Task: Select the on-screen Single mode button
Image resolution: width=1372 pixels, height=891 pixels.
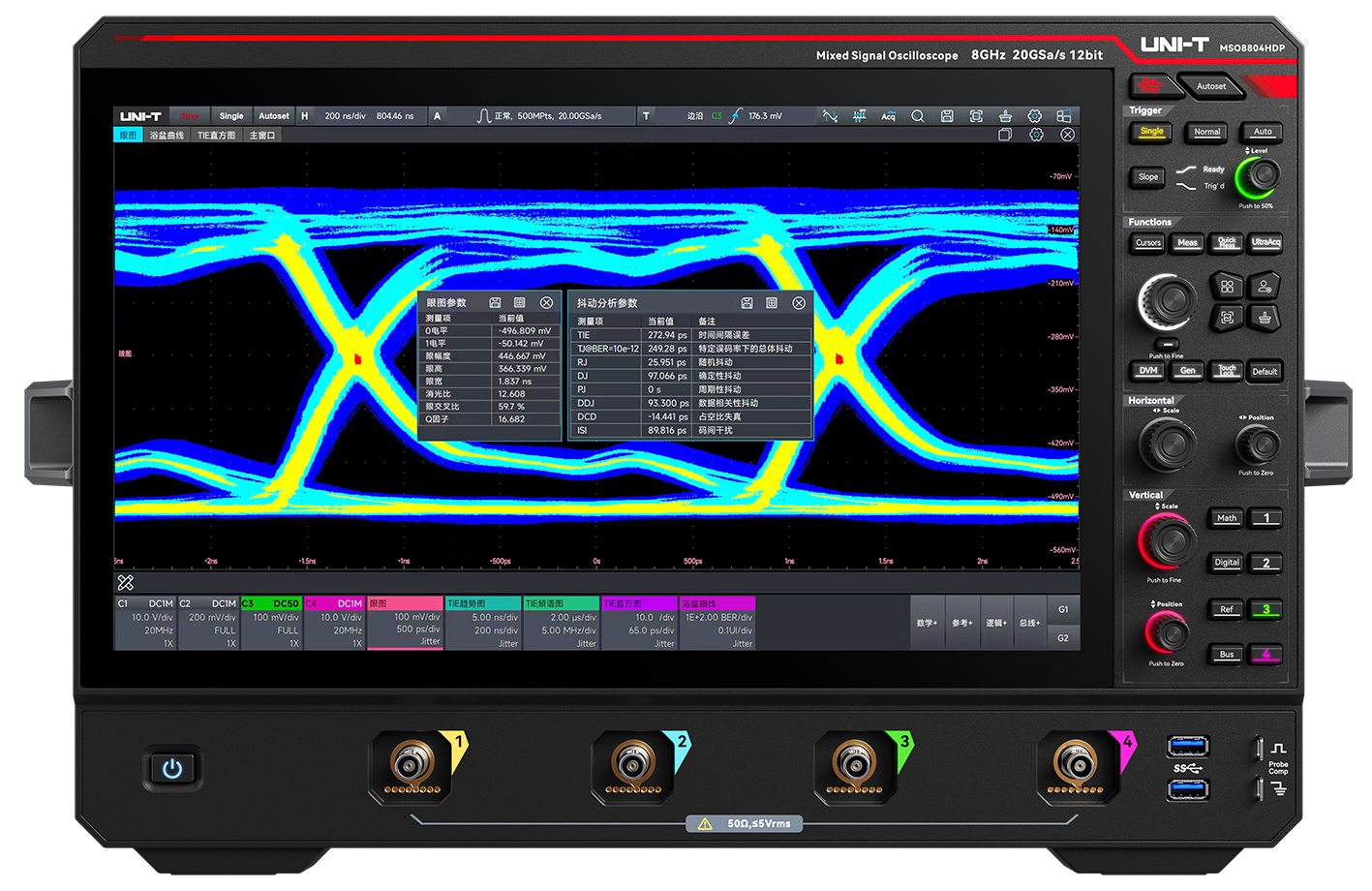Action: 231,116
